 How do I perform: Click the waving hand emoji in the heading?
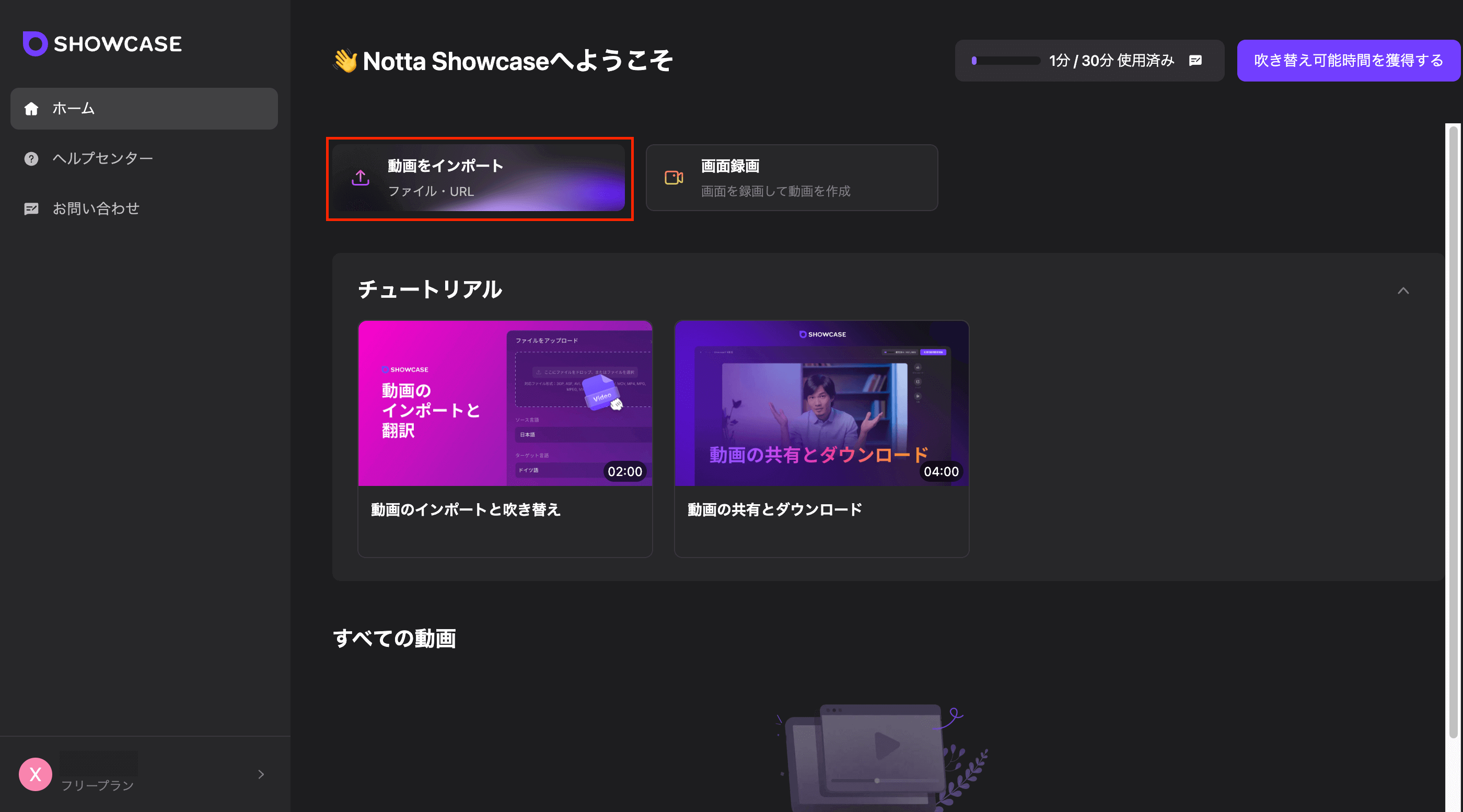click(345, 61)
